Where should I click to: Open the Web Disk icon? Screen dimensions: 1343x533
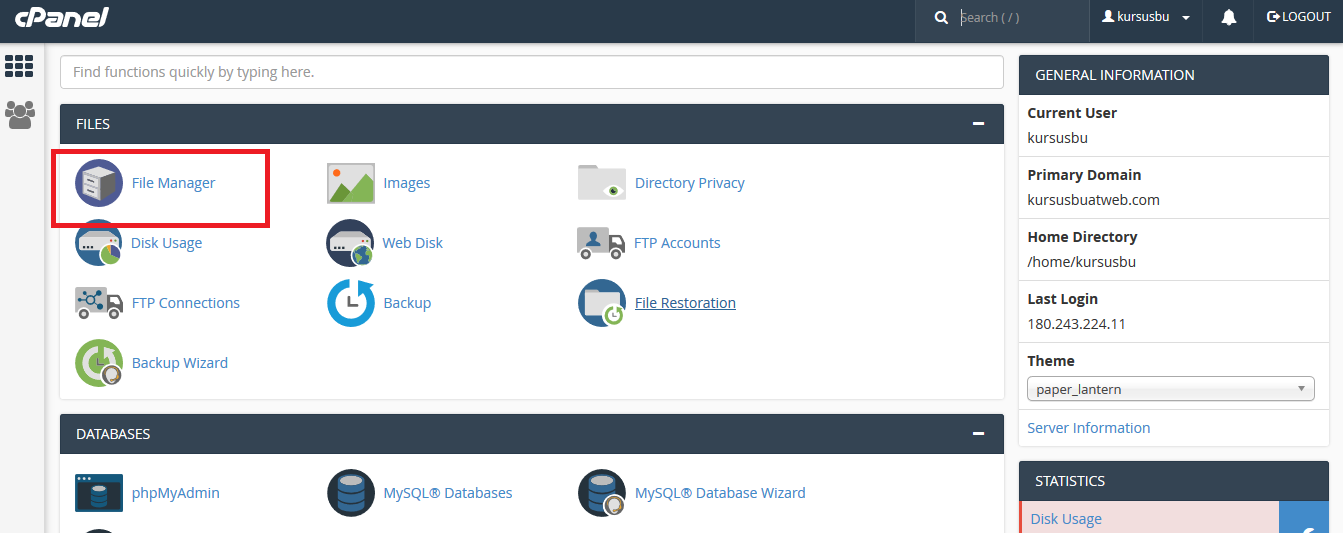[x=351, y=243]
